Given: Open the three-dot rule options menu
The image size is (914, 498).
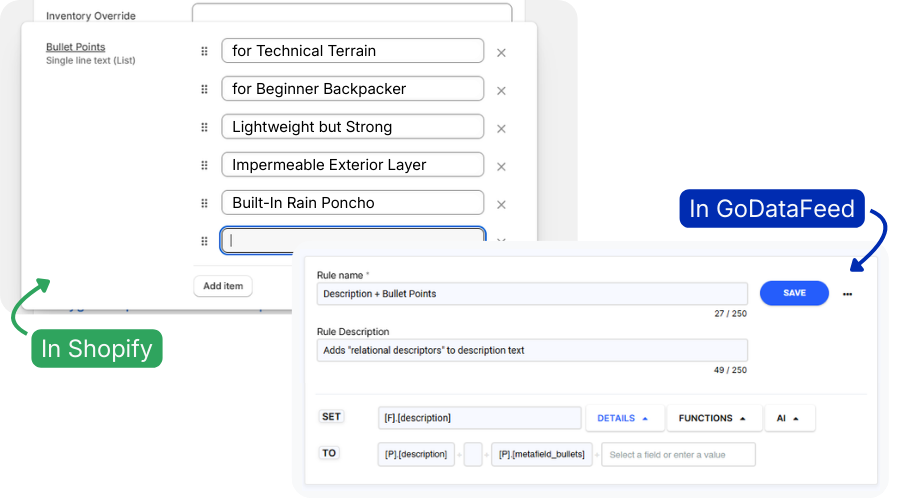Looking at the screenshot, I should 848,294.
